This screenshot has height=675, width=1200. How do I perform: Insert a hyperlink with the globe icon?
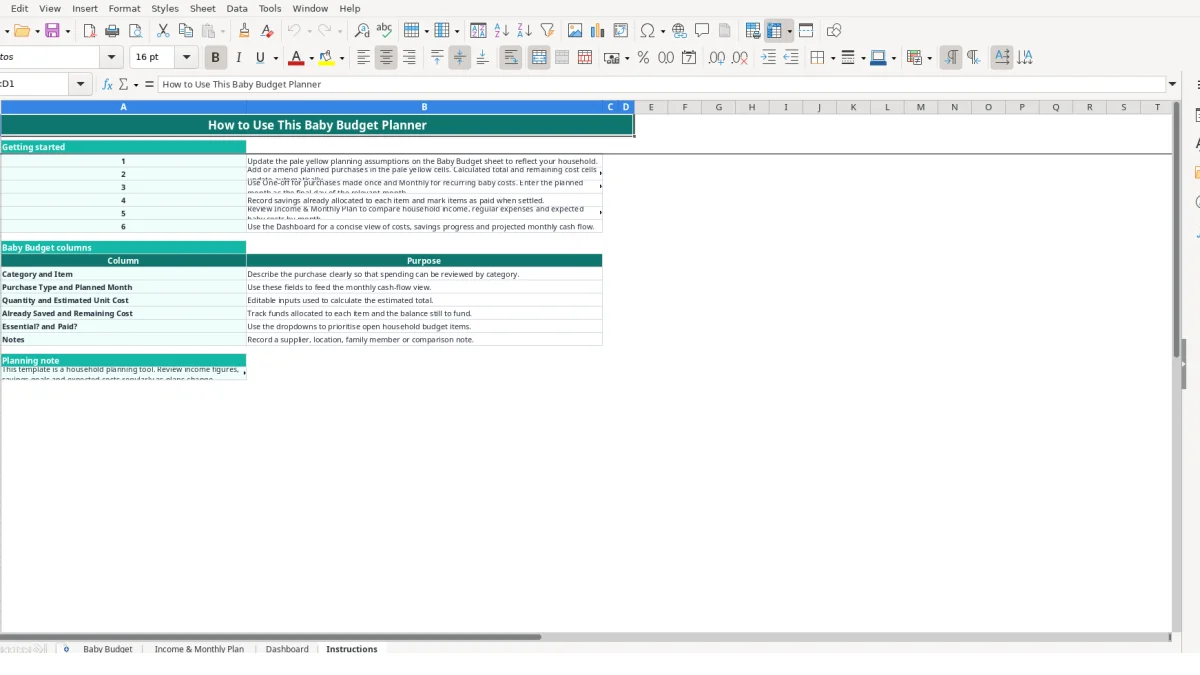point(679,31)
